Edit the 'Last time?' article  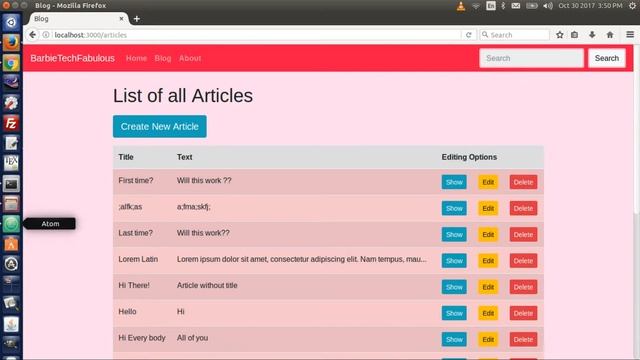click(488, 234)
